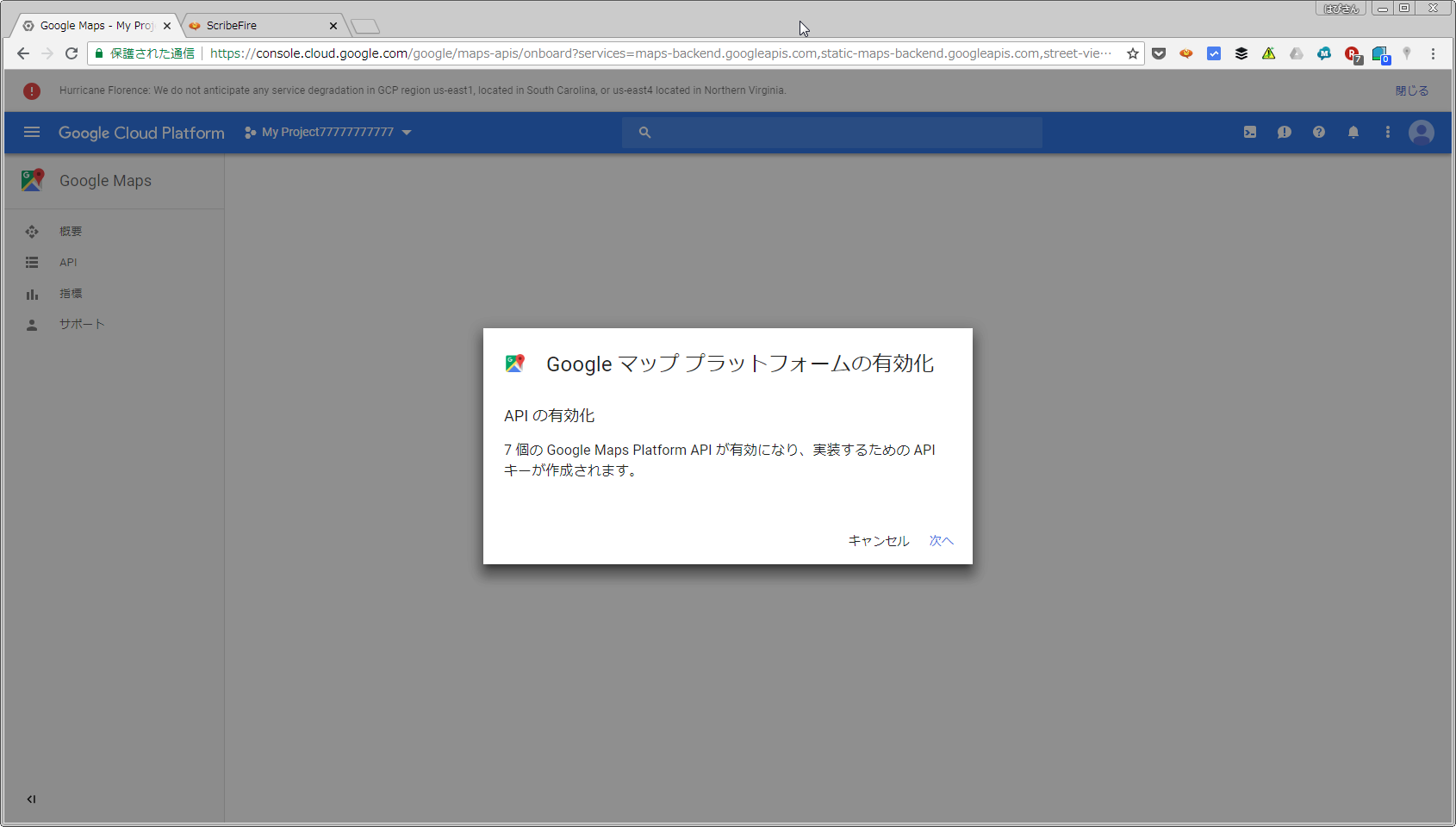Viewport: 1456px width, 827px height.
Task: Dismiss the banner with 閉じる
Action: click(x=1412, y=90)
